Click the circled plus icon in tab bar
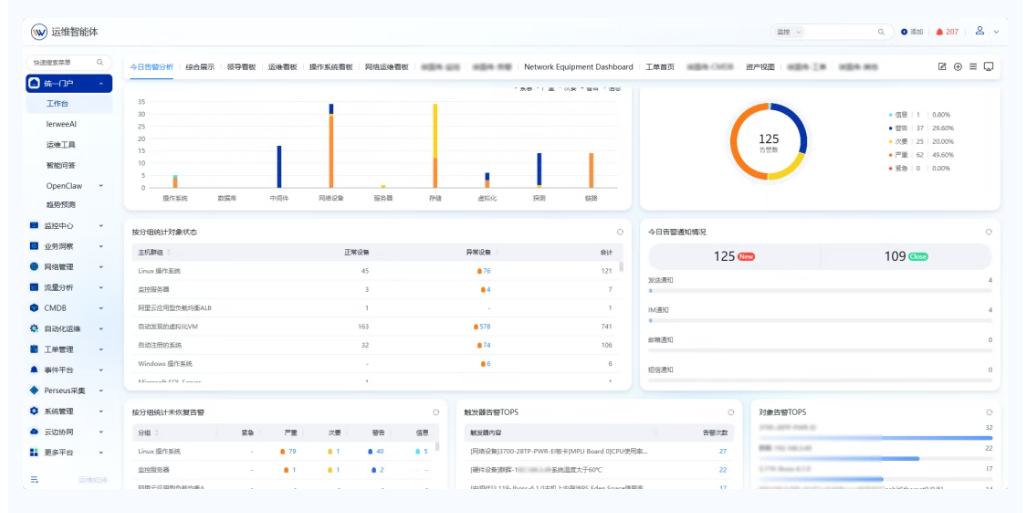 tap(957, 67)
